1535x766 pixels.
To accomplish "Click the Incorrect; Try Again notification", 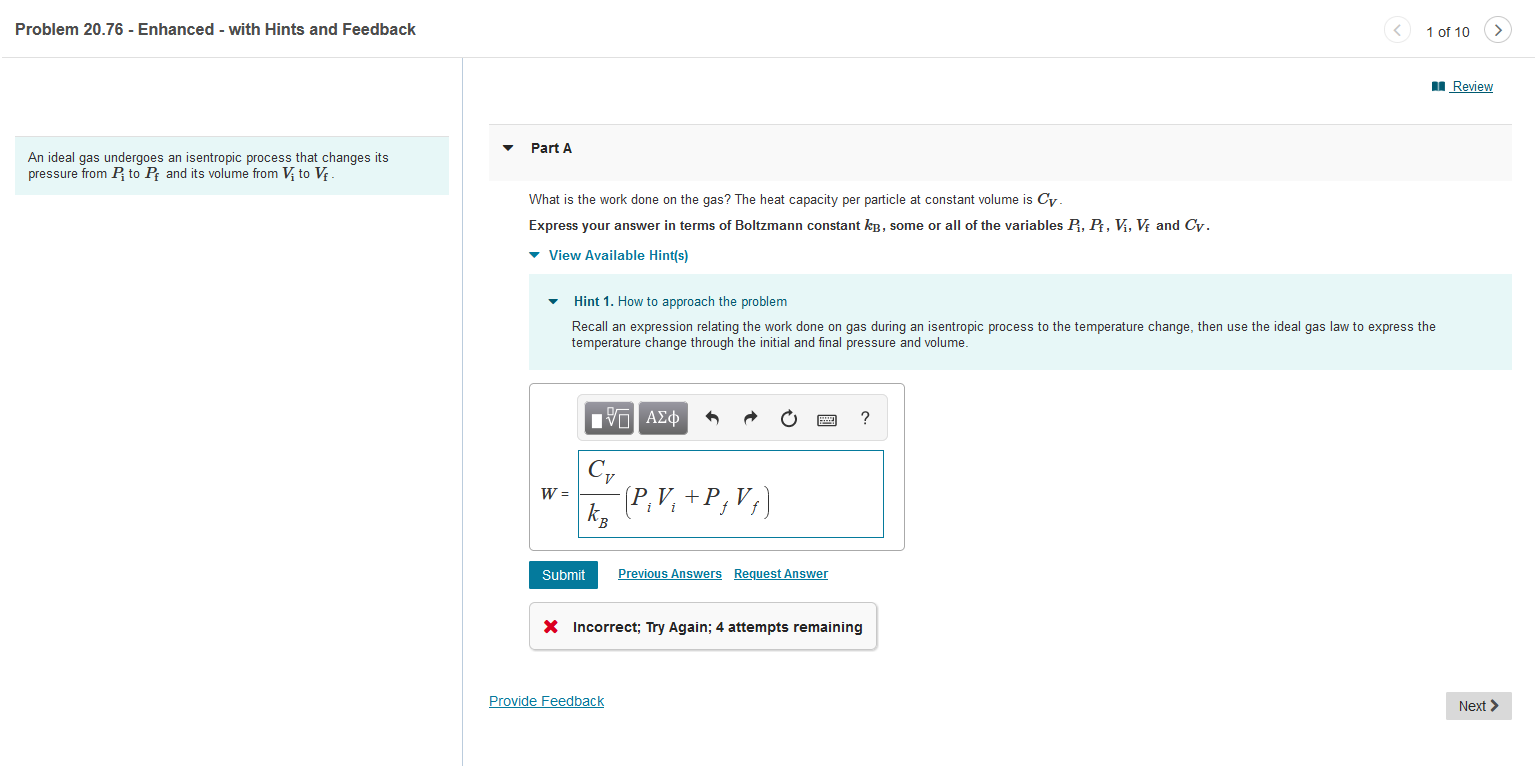I will click(x=703, y=626).
